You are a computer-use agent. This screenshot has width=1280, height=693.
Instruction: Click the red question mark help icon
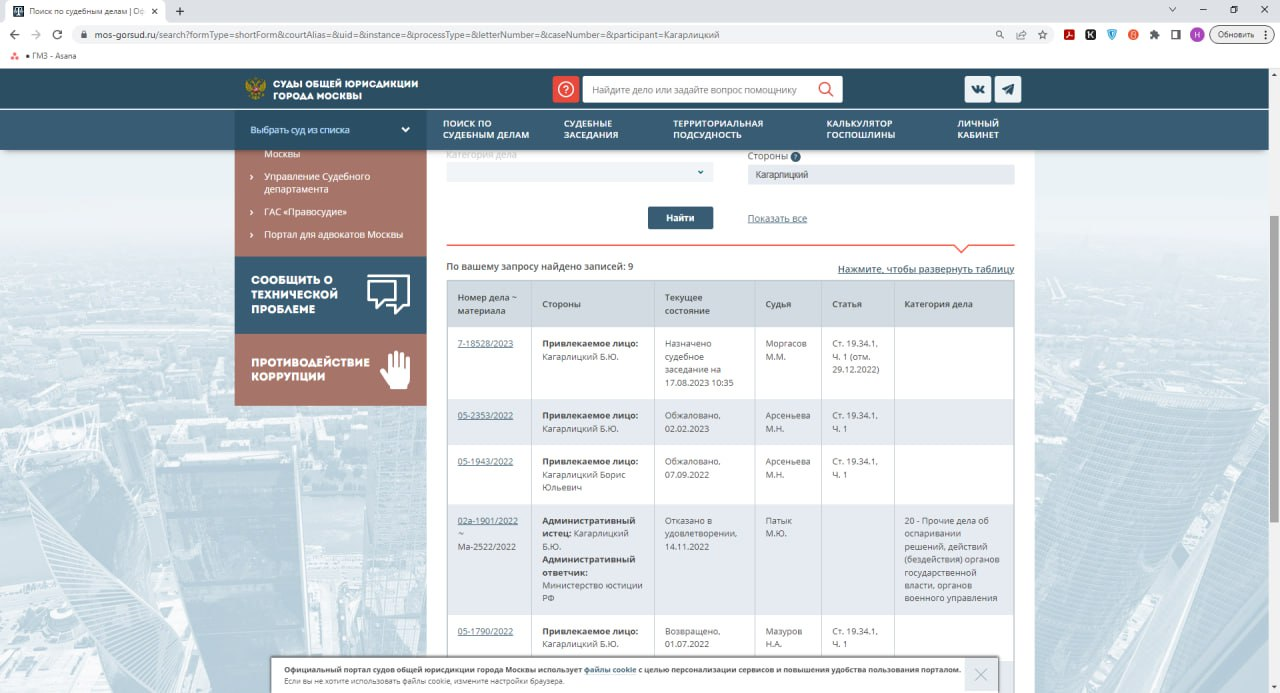pos(566,89)
